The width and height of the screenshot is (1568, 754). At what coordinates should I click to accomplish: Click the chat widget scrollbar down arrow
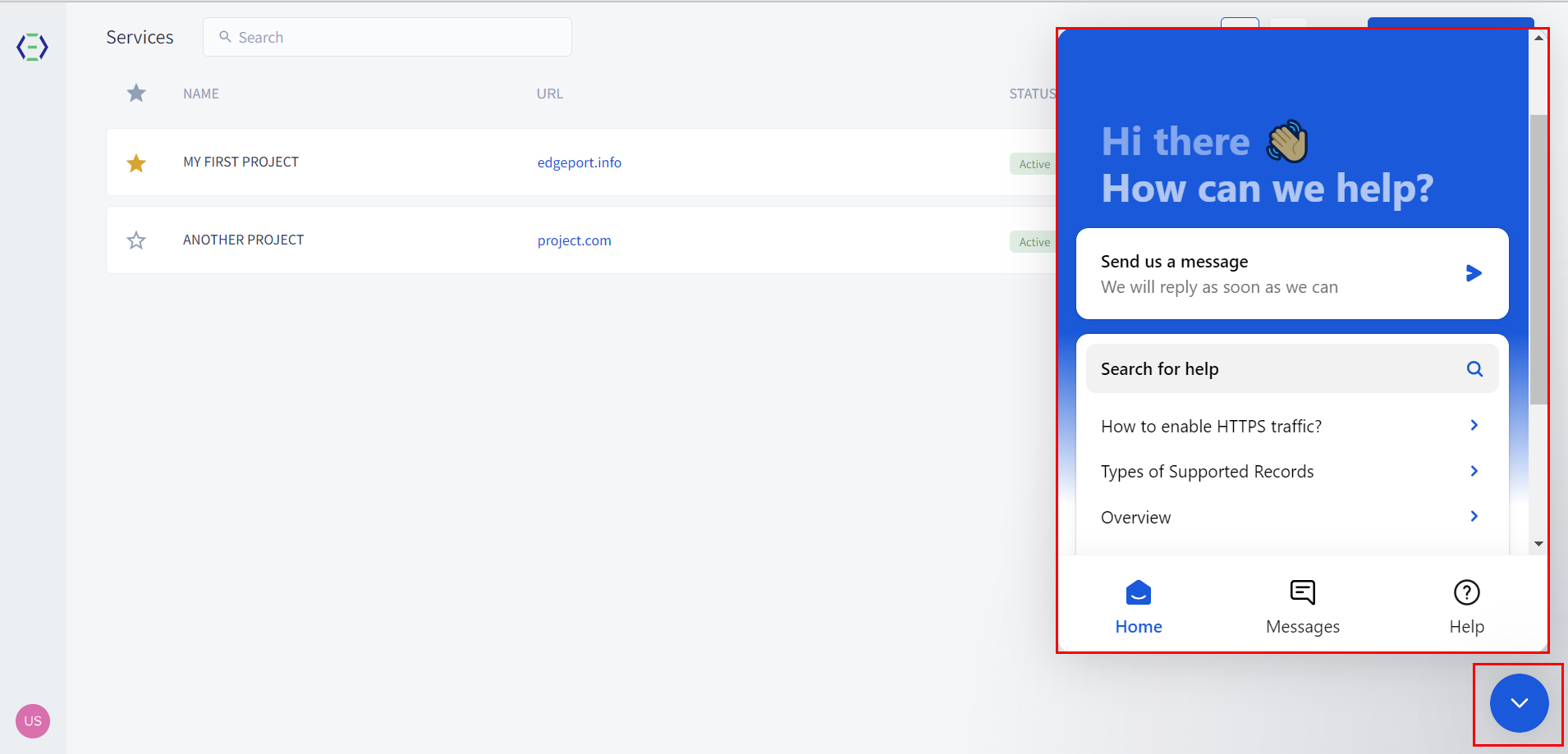[x=1538, y=544]
